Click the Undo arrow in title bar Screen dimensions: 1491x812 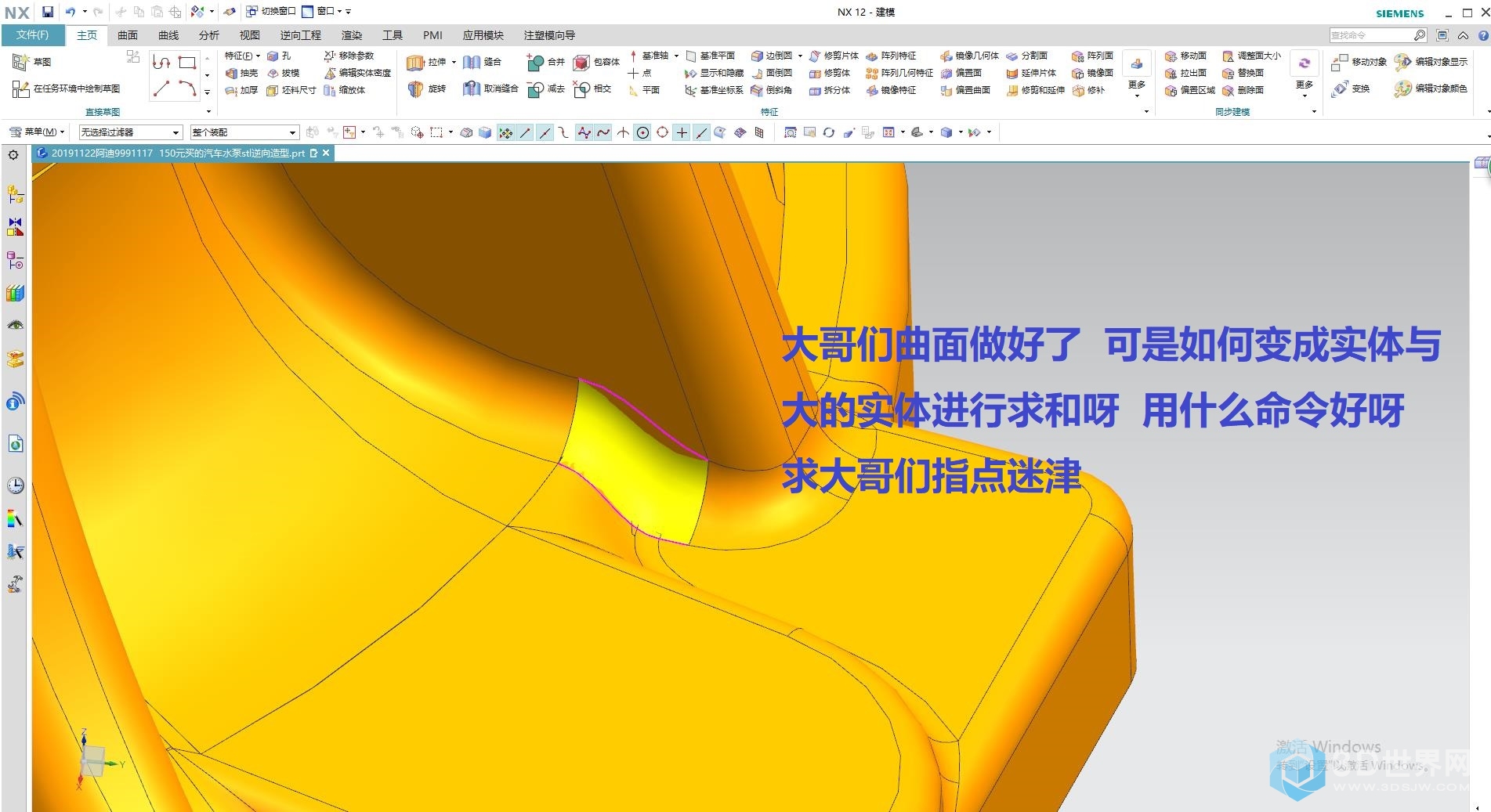(x=70, y=12)
